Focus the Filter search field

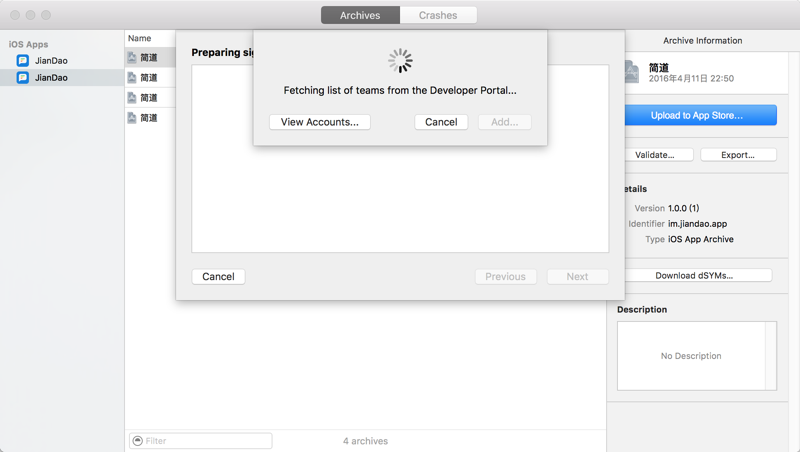click(201, 441)
